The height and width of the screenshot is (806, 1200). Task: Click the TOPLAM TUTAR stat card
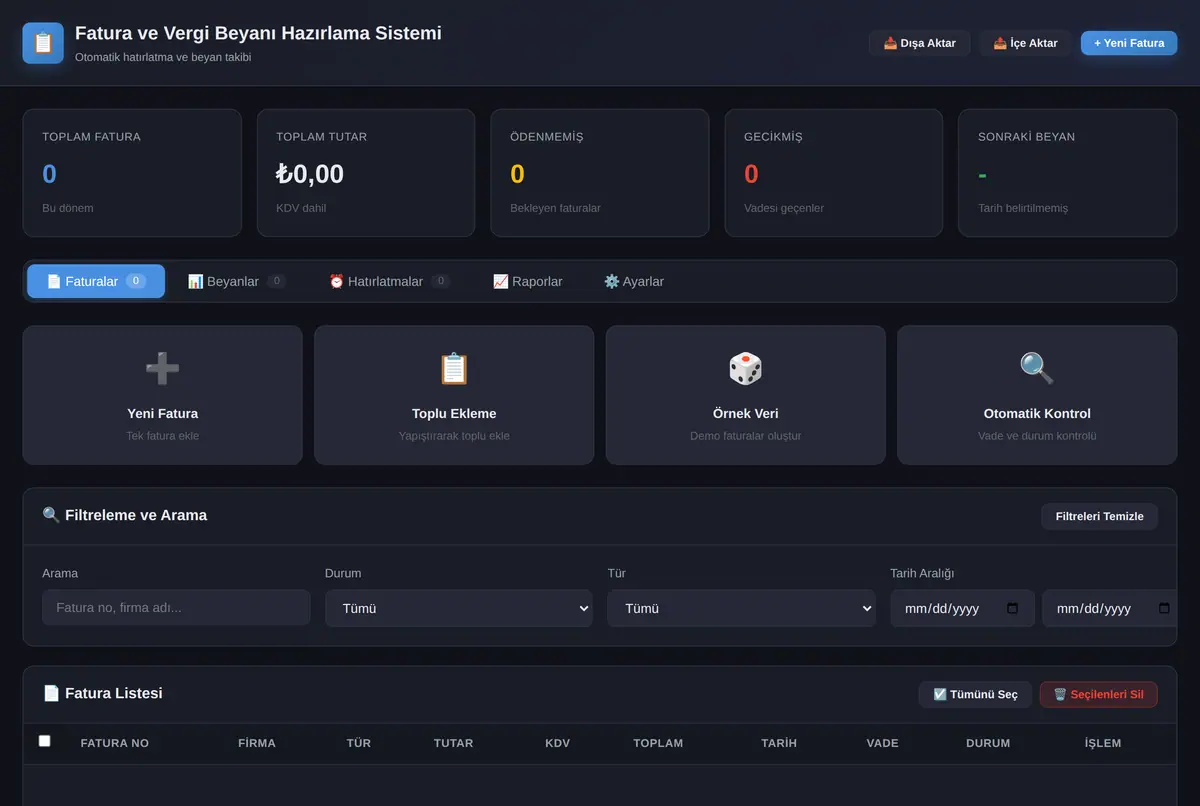(x=366, y=173)
